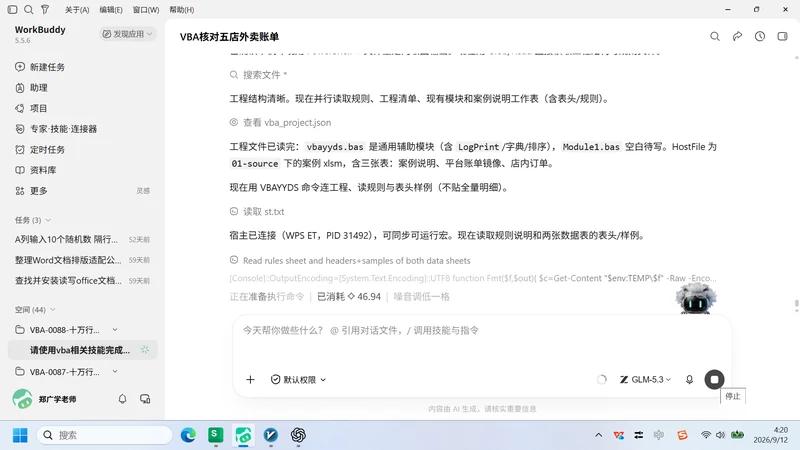Toggle the right side panel icon
This screenshot has height=450, width=800.
[x=782, y=36]
